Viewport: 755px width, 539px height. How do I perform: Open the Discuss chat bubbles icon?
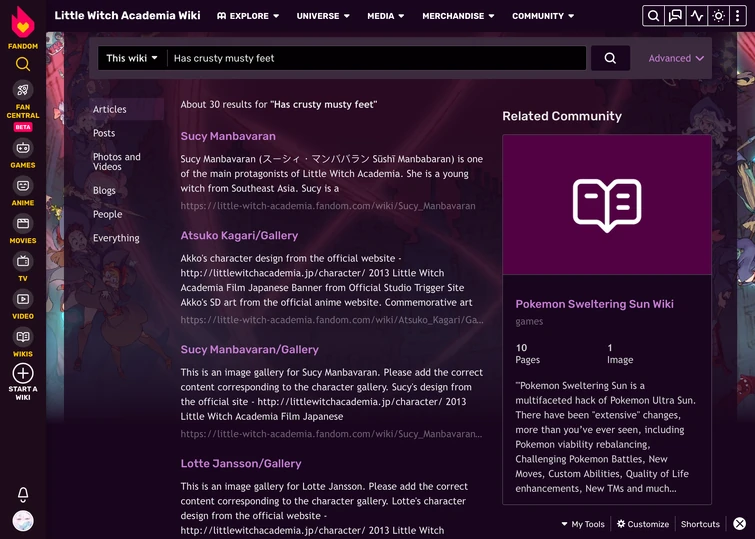point(675,16)
